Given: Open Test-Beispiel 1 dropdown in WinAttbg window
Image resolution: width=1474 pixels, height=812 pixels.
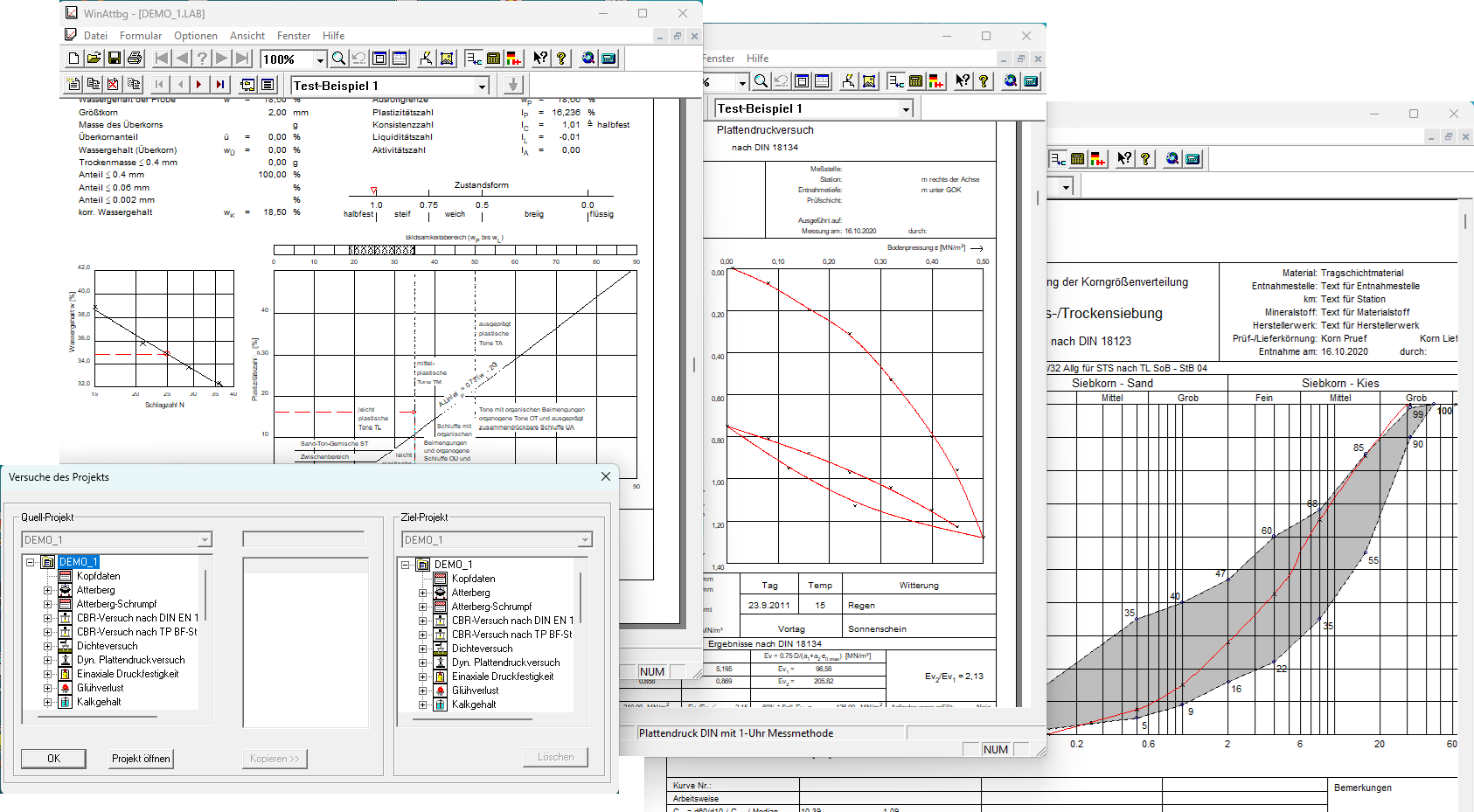Looking at the screenshot, I should coord(482,86).
